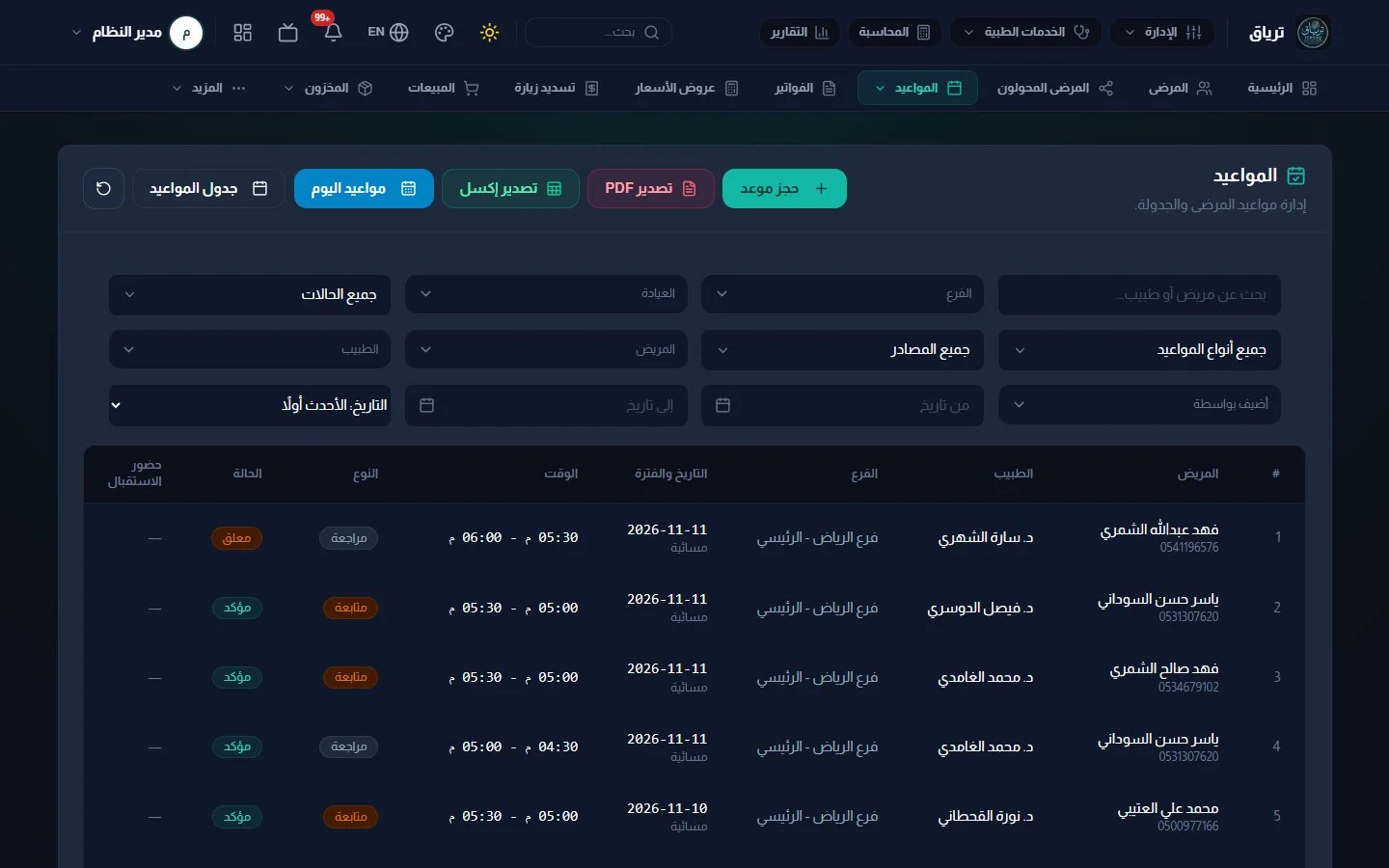Toggle light mode with the sun icon
The width and height of the screenshot is (1389, 868).
click(x=490, y=33)
